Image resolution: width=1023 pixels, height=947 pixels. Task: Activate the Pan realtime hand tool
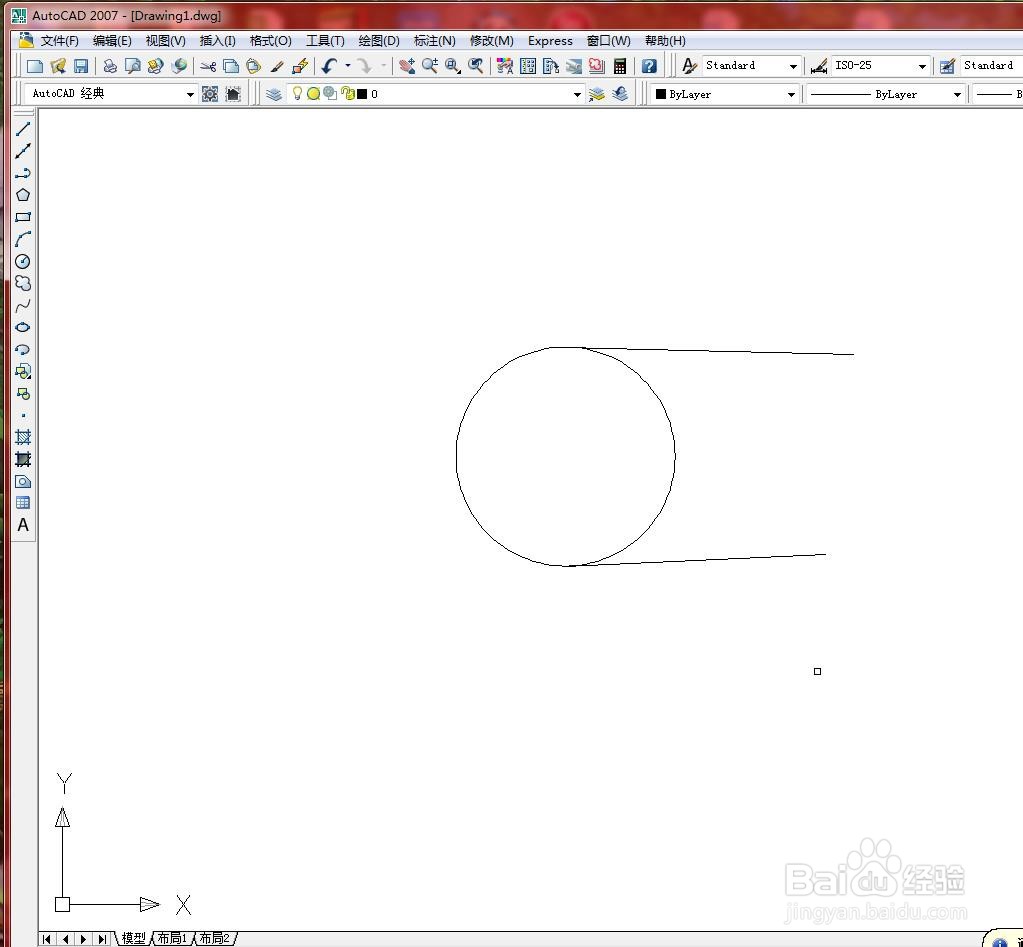[x=407, y=66]
